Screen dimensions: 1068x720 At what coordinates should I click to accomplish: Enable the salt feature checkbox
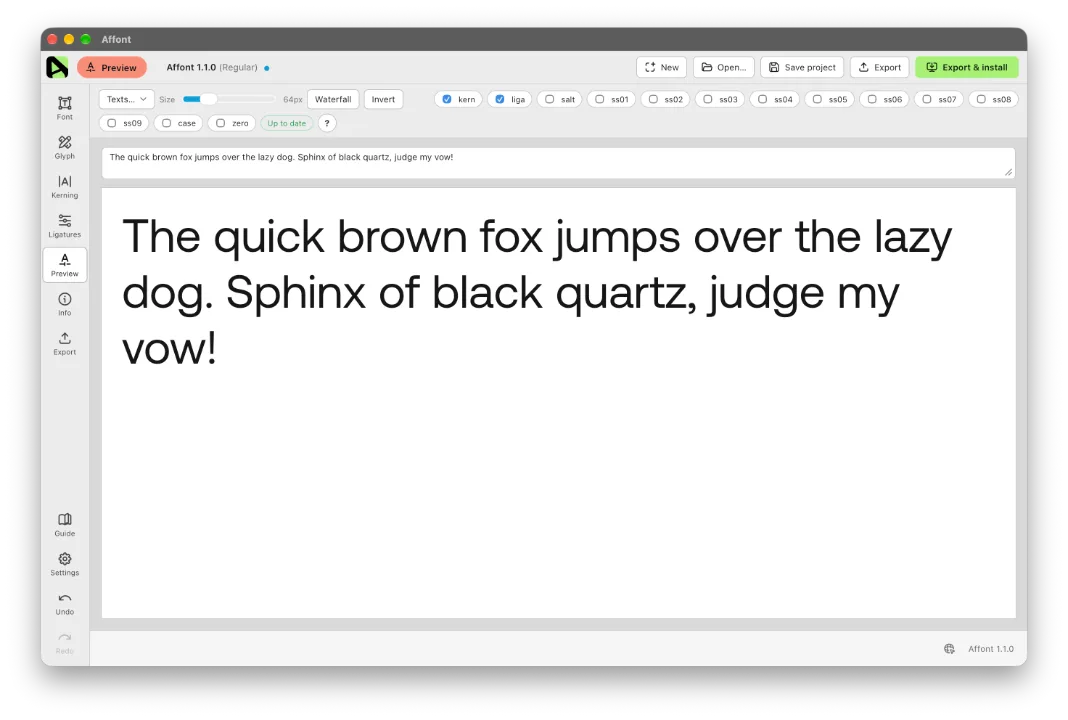tap(550, 99)
